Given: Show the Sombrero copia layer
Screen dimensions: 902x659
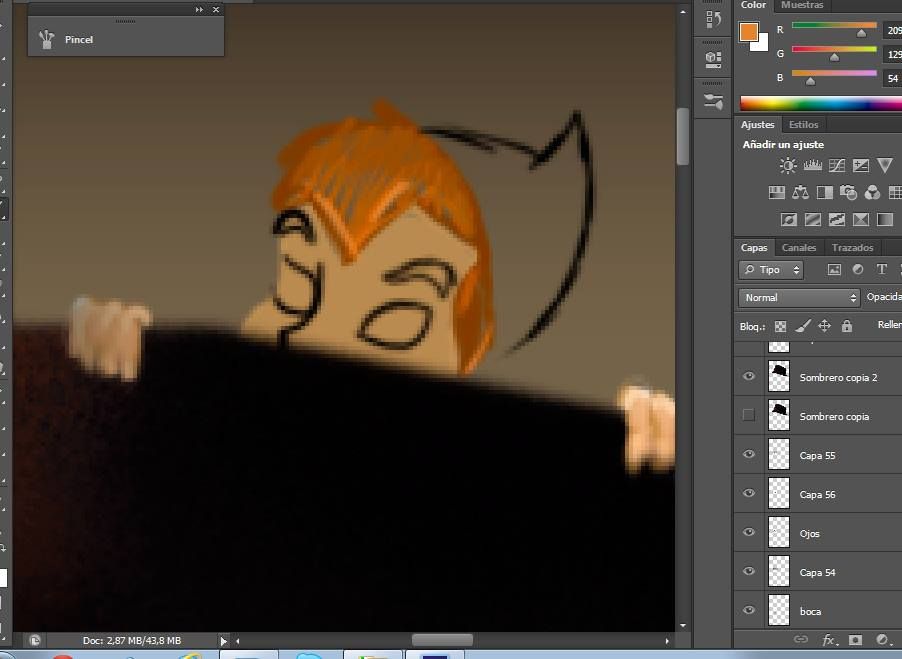Looking at the screenshot, I should pyautogui.click(x=748, y=415).
